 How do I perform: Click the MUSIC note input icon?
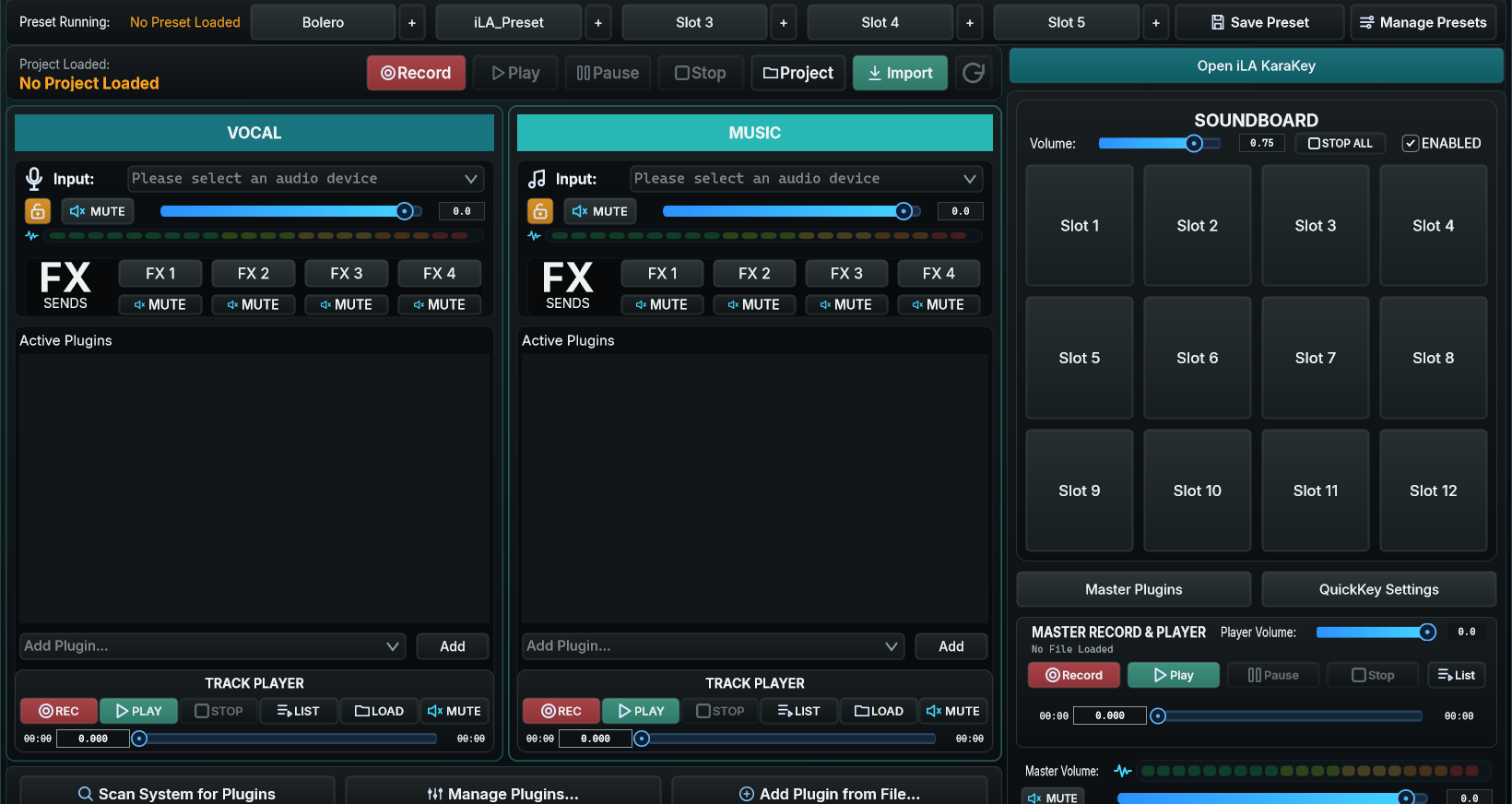click(x=537, y=178)
